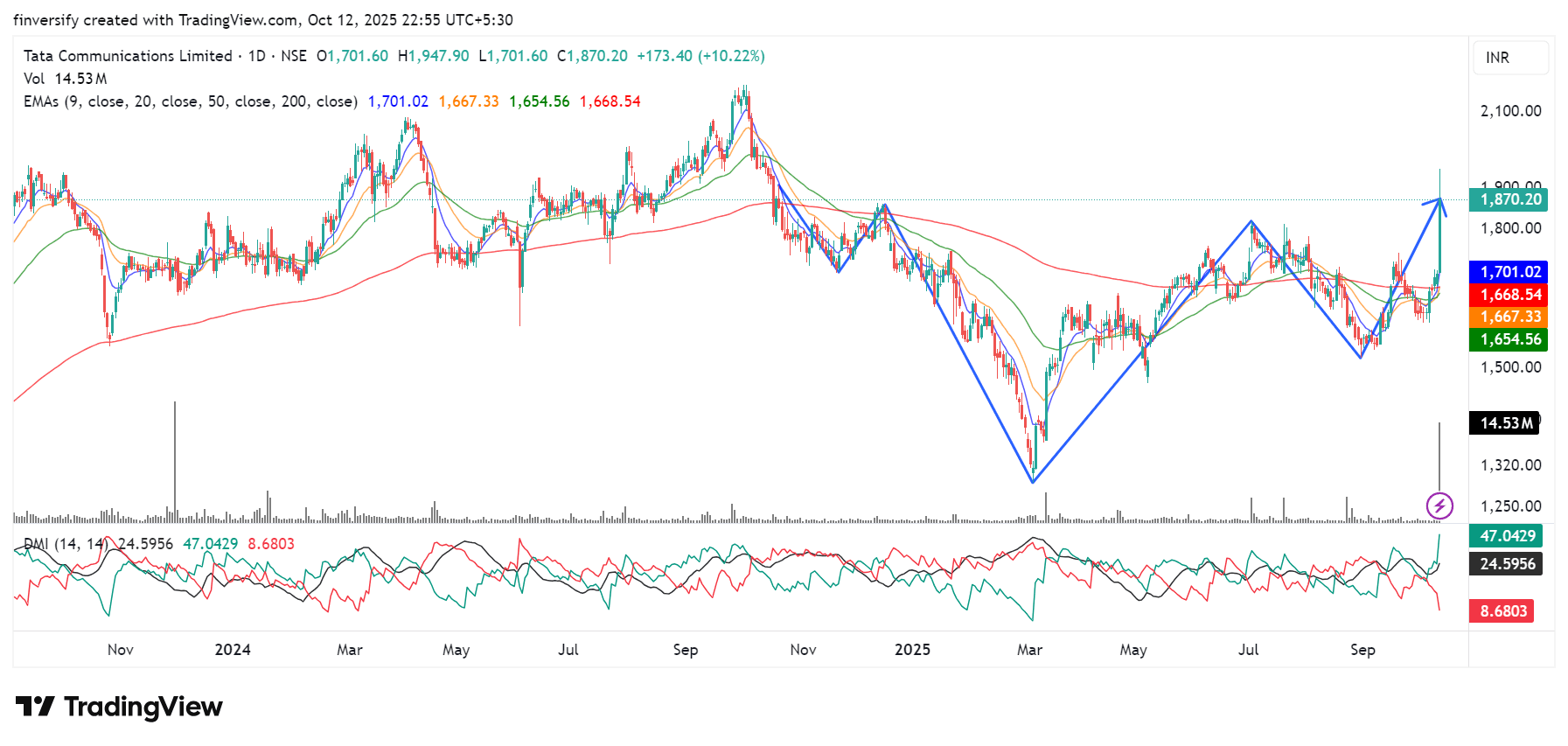
Task: Click the black 14.53 M volume scale tag
Action: coord(1505,423)
